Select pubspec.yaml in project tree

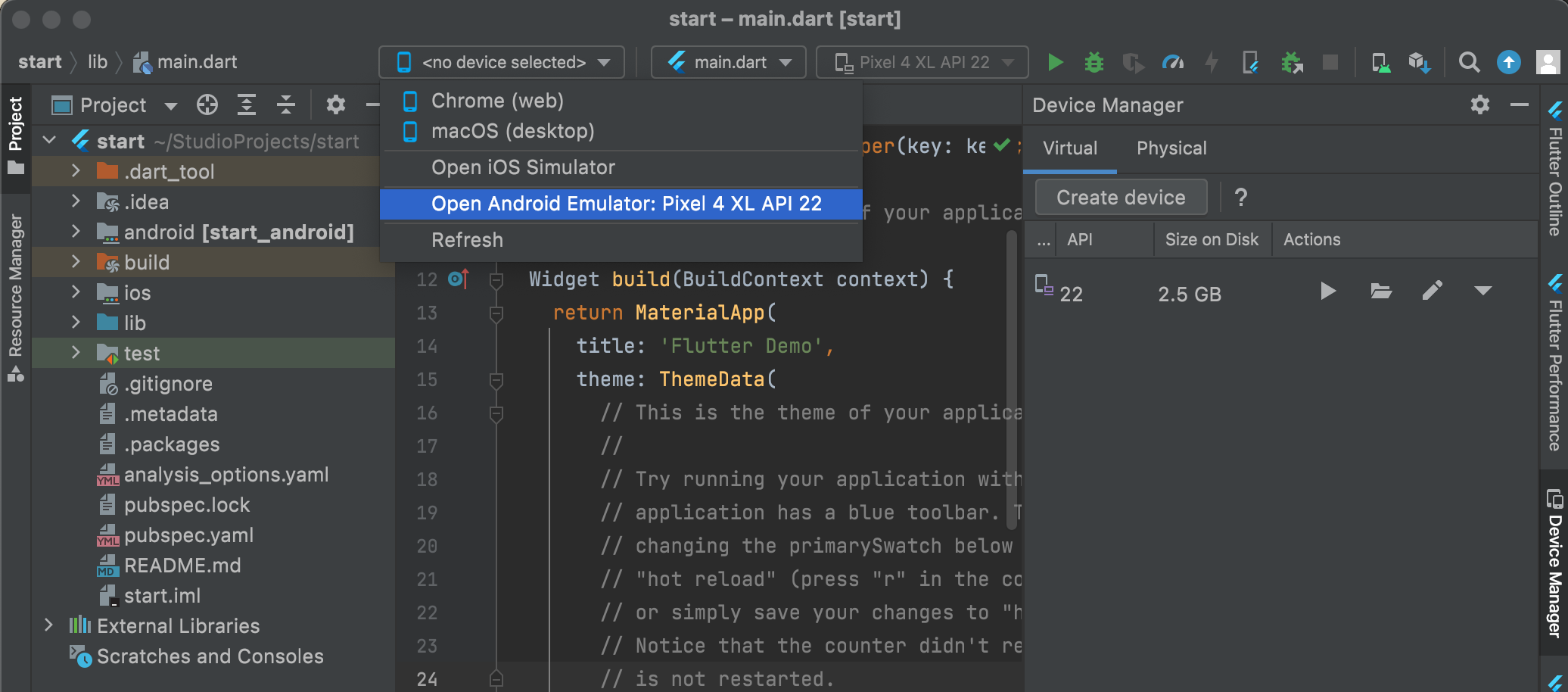[176, 535]
